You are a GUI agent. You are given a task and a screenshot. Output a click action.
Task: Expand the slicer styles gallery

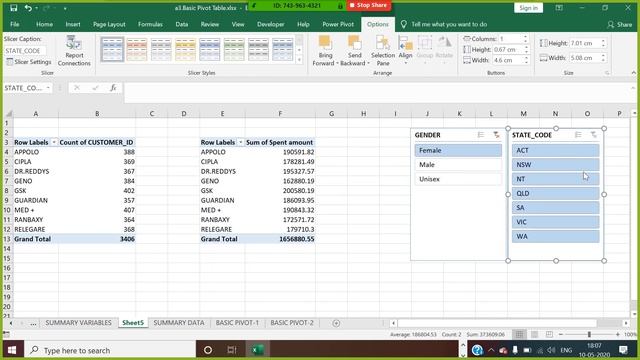coord(299,60)
